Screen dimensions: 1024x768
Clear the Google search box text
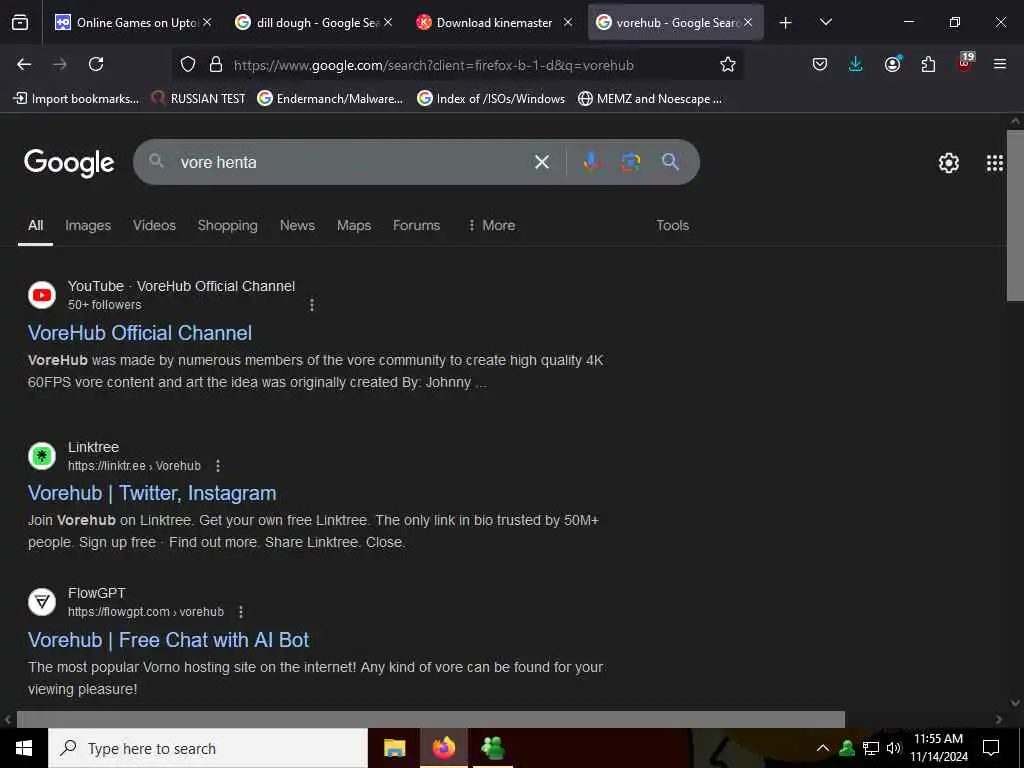coord(541,162)
